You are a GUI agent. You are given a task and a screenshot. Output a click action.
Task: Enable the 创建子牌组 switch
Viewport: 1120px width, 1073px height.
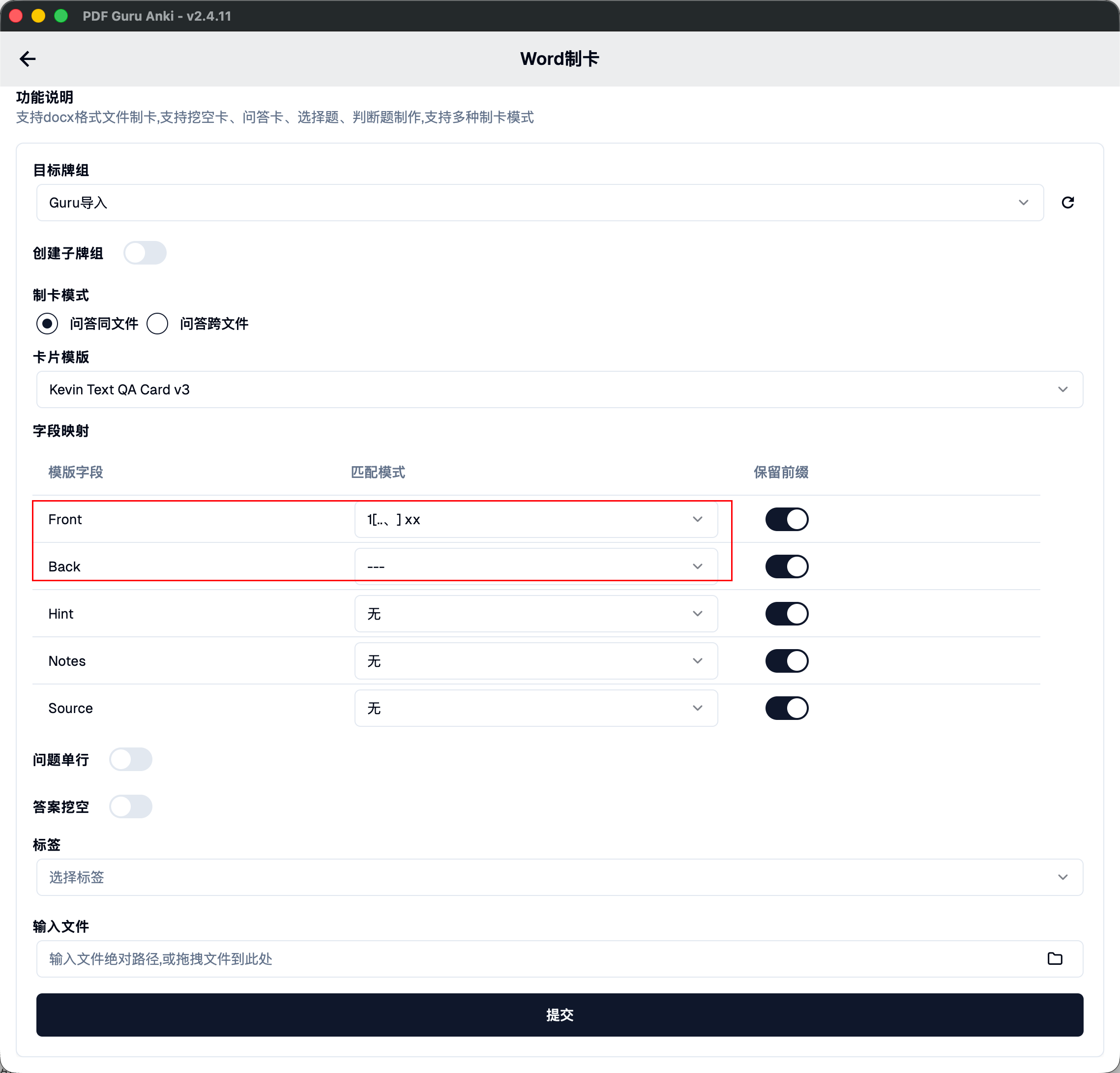click(x=145, y=253)
